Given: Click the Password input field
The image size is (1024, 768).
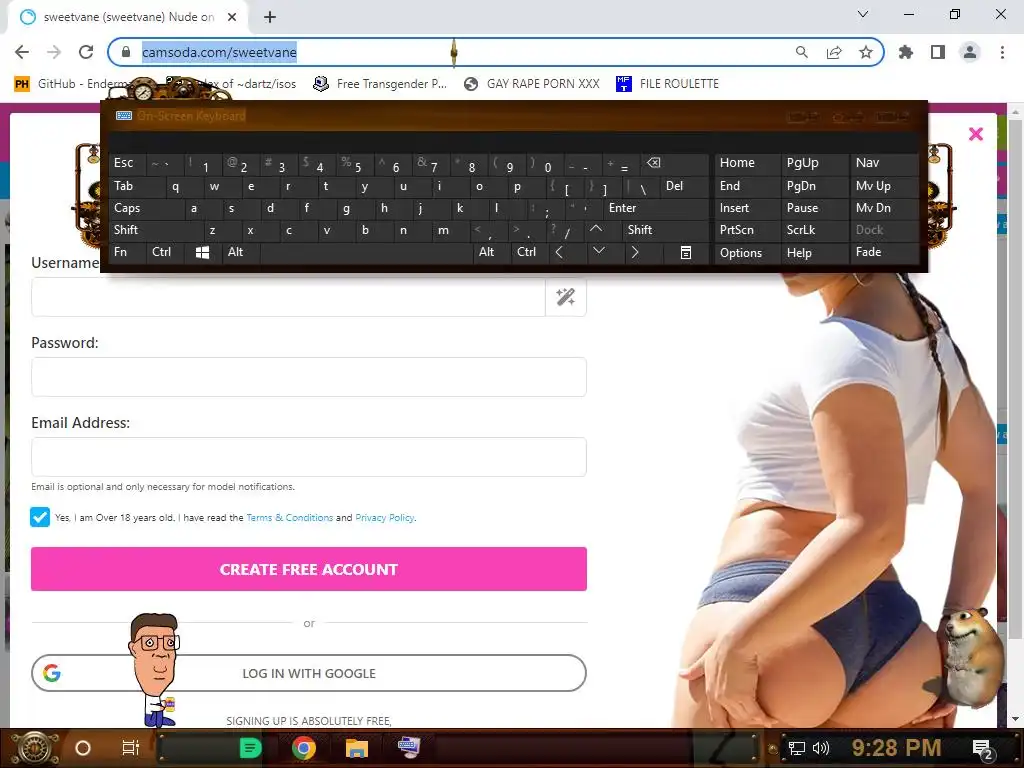Looking at the screenshot, I should pyautogui.click(x=309, y=377).
